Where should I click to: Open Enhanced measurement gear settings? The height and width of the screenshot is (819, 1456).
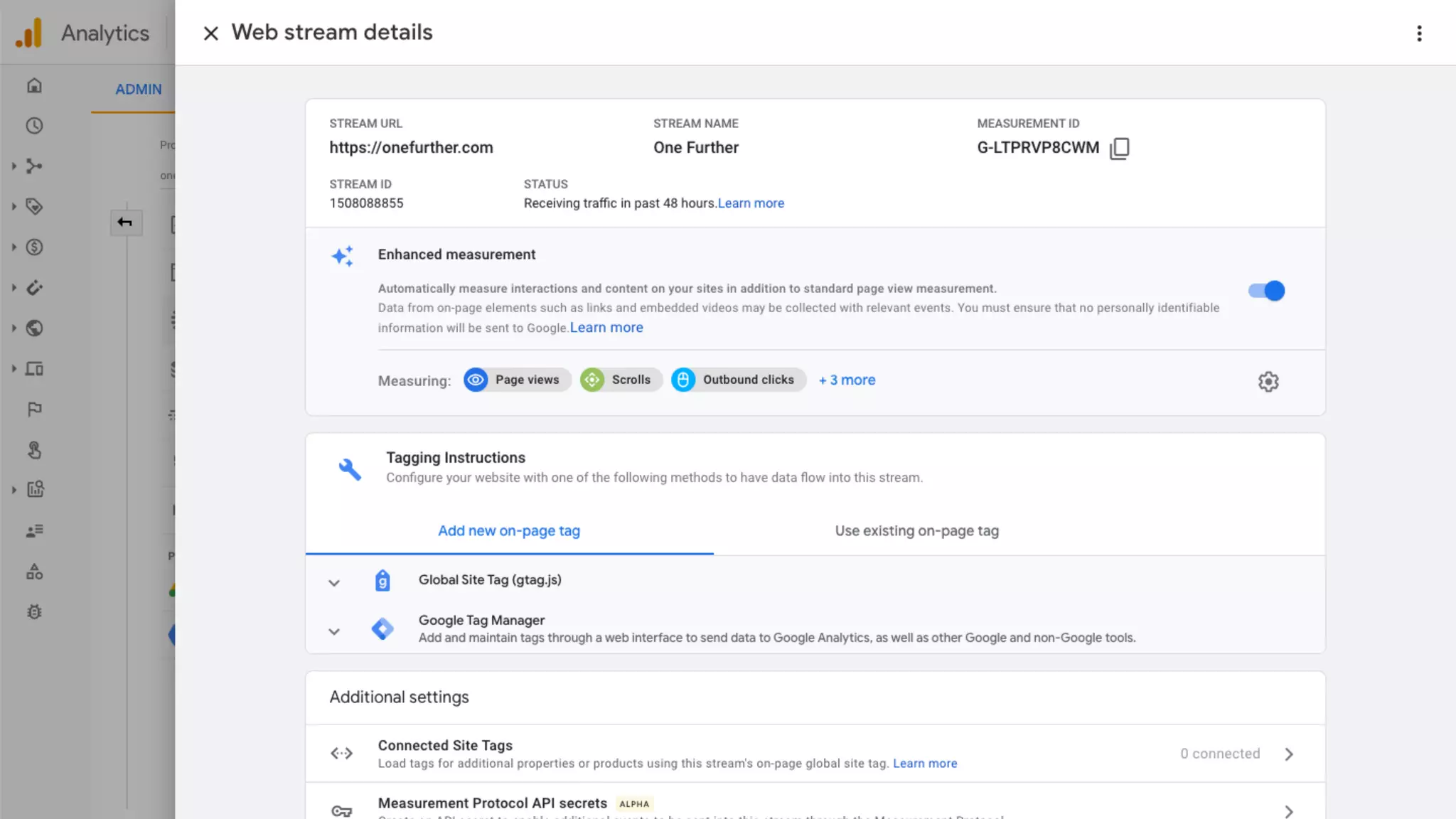(1268, 382)
